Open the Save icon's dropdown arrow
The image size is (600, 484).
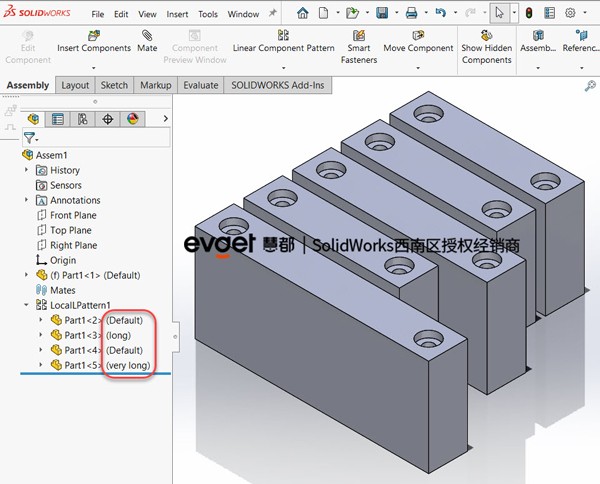(x=396, y=13)
